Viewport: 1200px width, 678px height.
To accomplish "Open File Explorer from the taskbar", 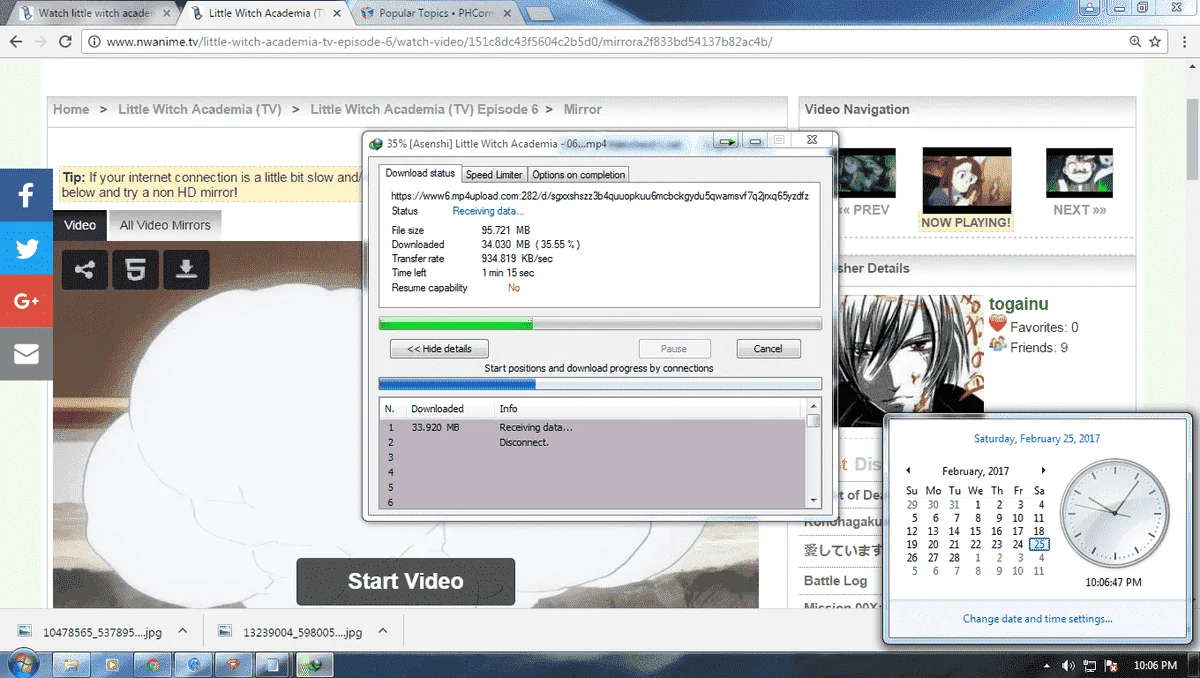I will tap(71, 664).
